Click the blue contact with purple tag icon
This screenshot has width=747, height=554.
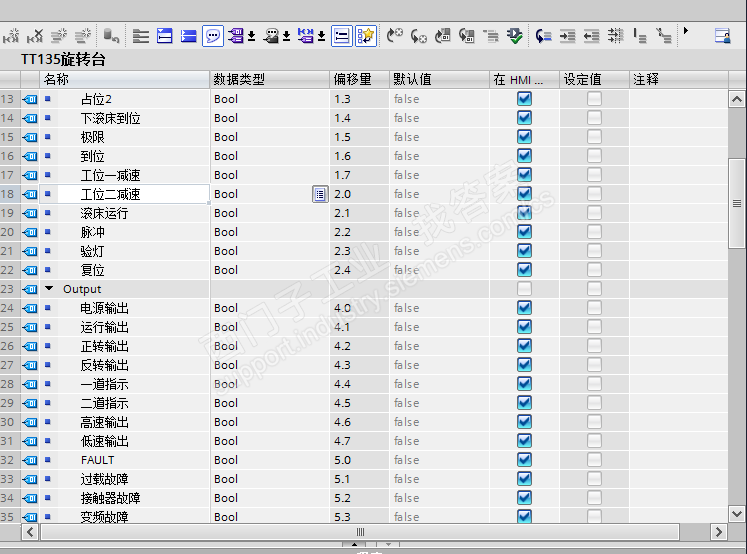(x=306, y=36)
